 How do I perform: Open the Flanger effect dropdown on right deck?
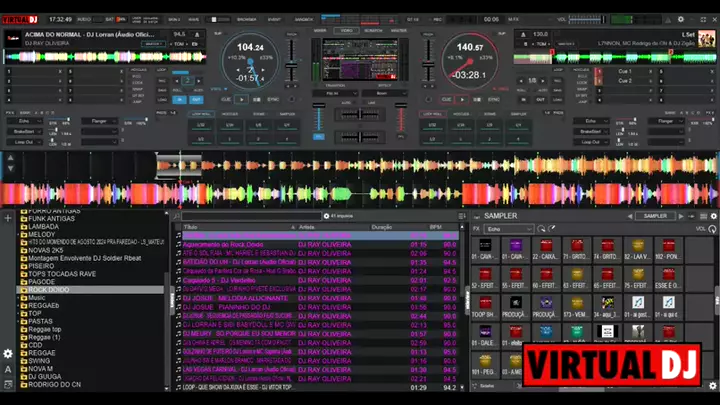point(666,121)
